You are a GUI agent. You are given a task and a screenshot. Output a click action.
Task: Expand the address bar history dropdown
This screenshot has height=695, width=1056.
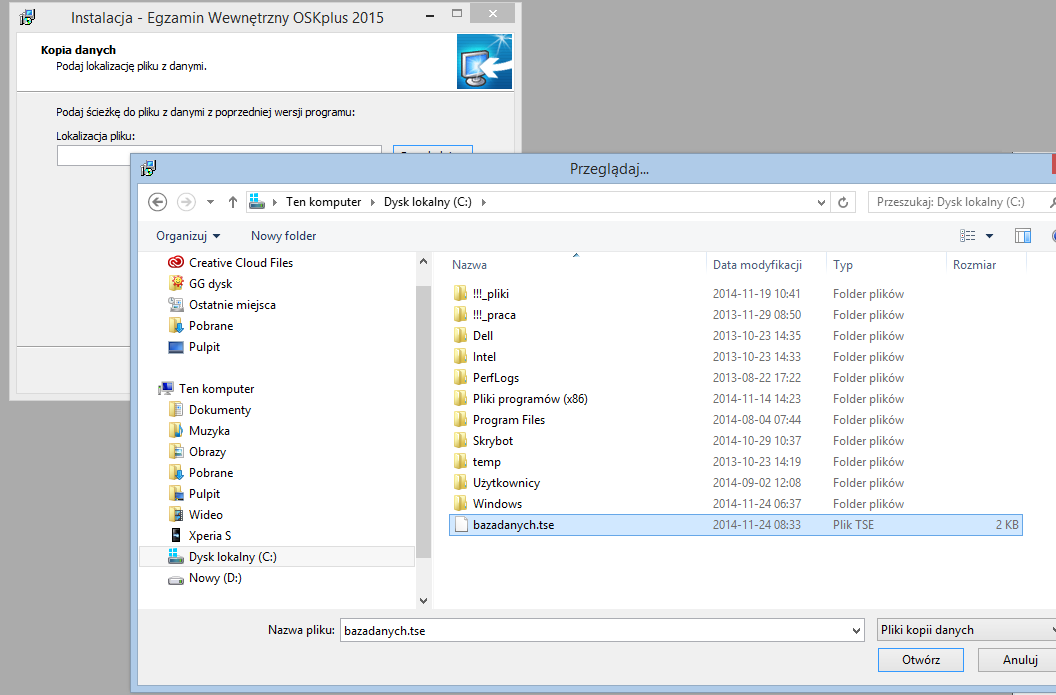821,202
